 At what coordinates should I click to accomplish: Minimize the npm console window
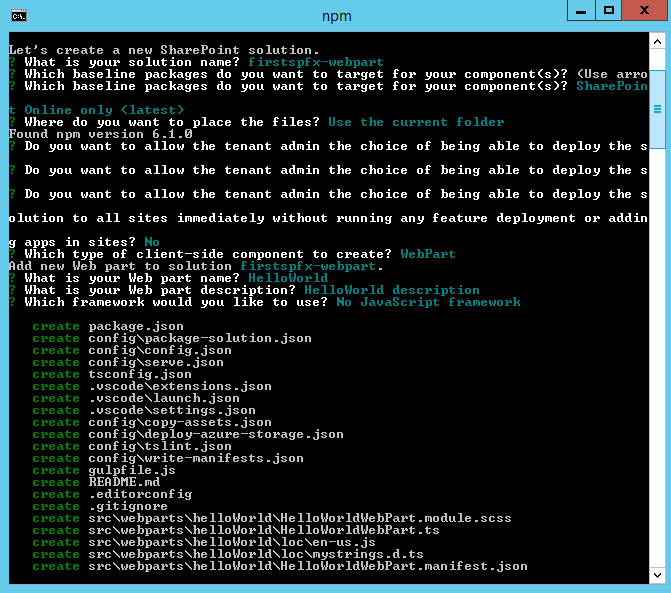581,11
